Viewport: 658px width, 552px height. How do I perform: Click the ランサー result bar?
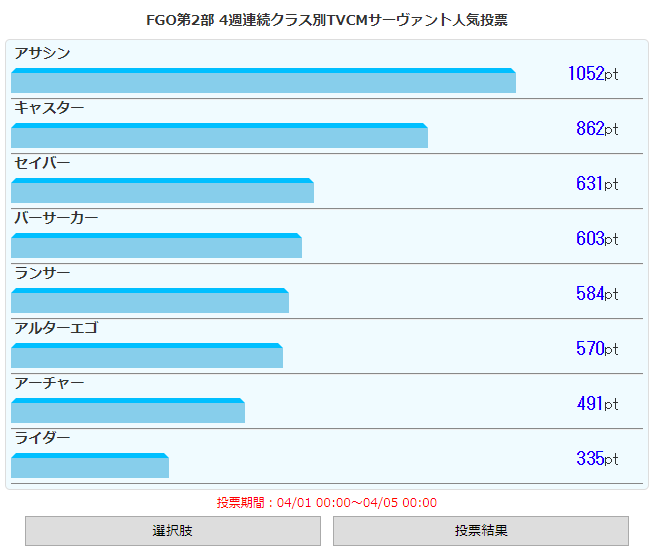150,301
